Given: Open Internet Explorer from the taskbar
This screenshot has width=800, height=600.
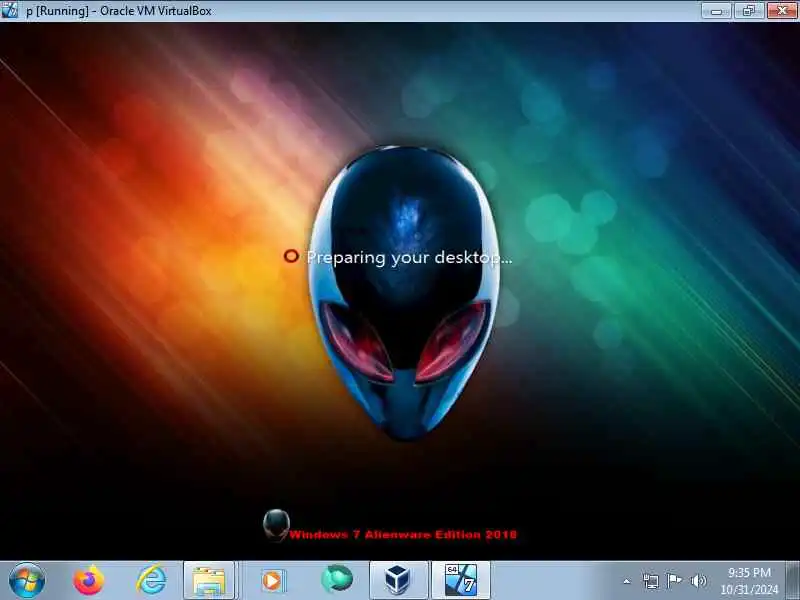Looking at the screenshot, I should tap(152, 580).
